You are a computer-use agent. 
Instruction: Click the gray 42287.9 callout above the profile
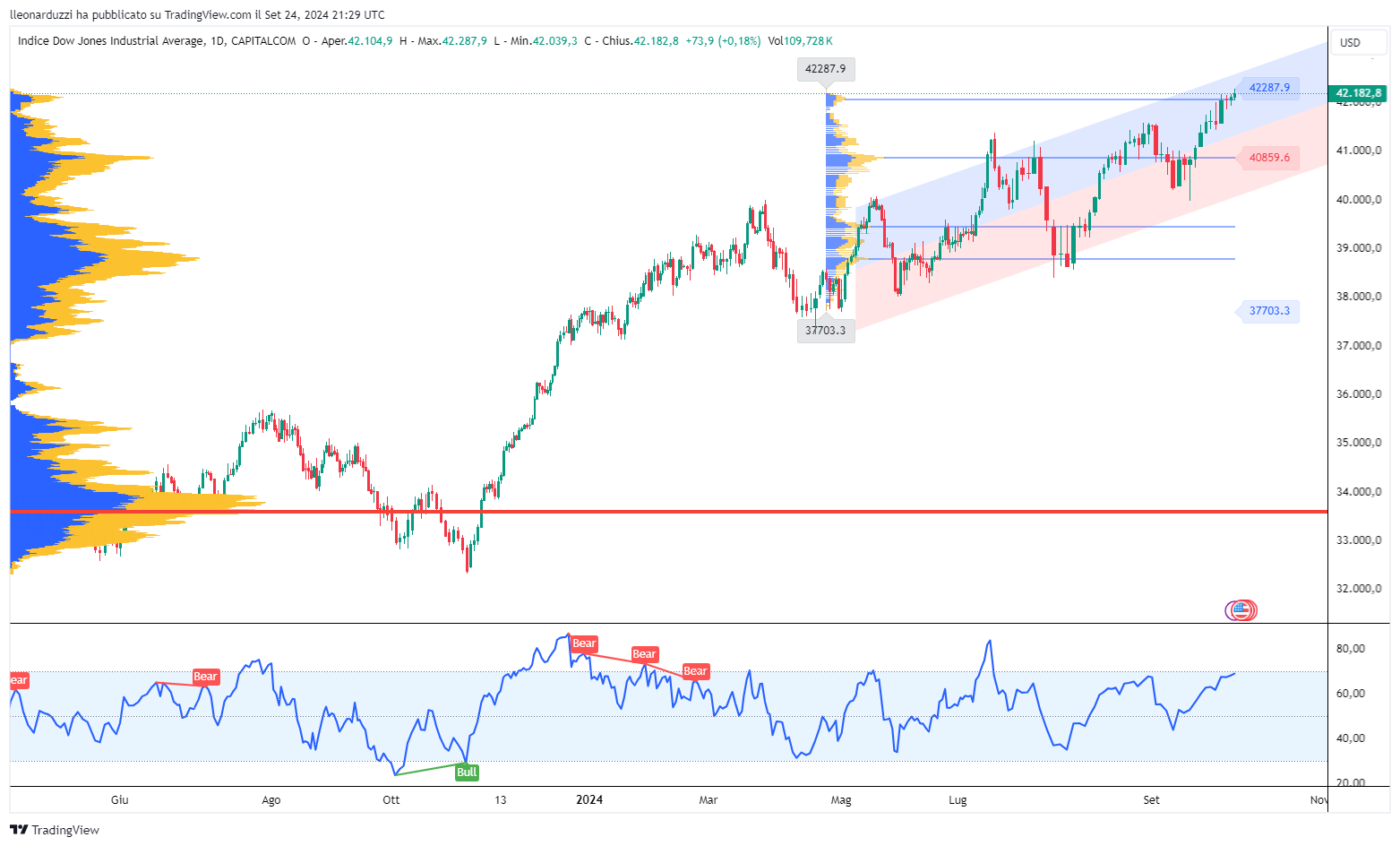click(x=826, y=69)
